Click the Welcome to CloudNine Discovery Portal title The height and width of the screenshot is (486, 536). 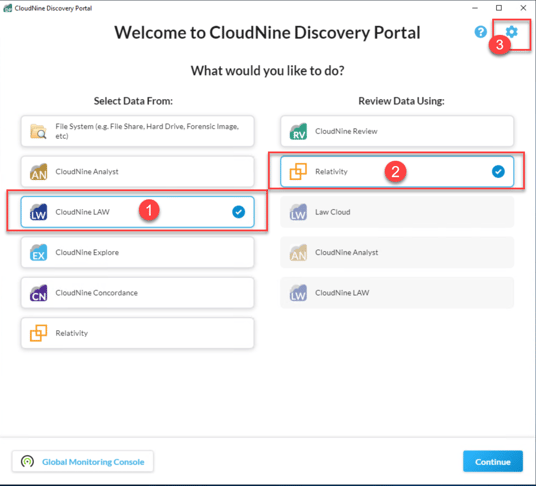(267, 33)
